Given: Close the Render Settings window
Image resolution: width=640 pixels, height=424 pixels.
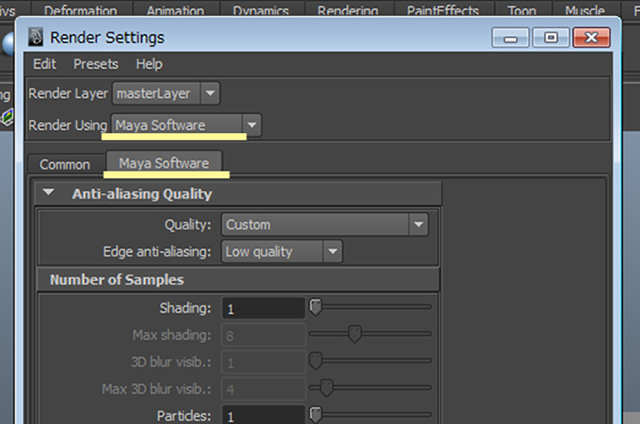Looking at the screenshot, I should (x=591, y=38).
